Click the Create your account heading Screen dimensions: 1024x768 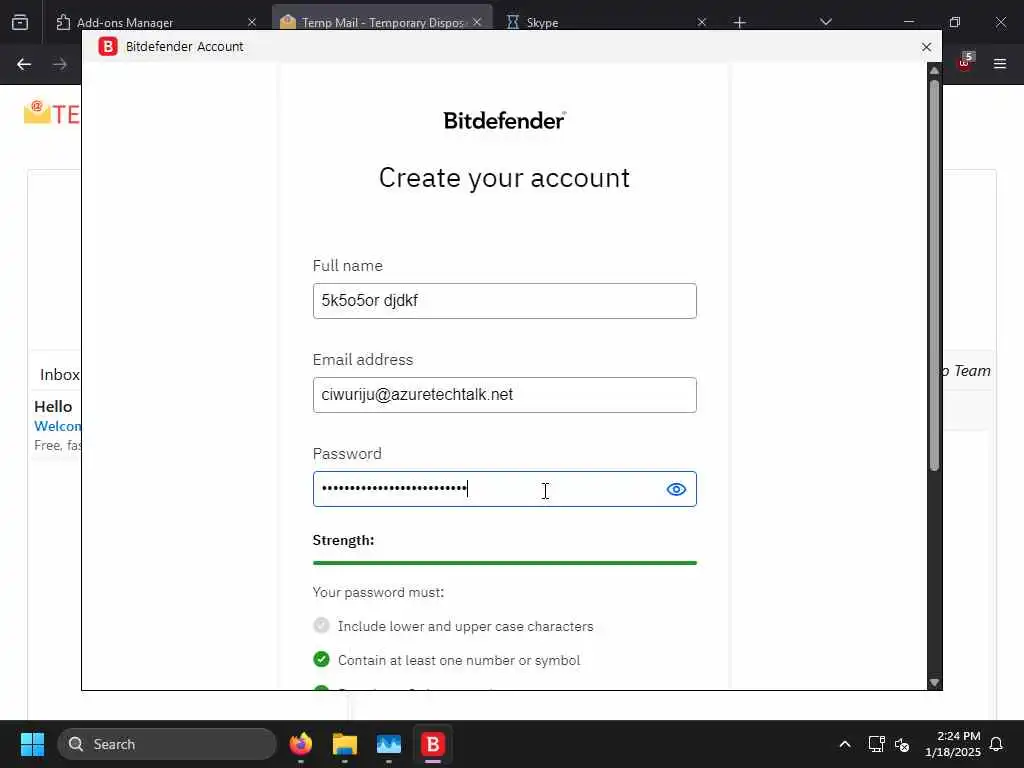pos(504,178)
